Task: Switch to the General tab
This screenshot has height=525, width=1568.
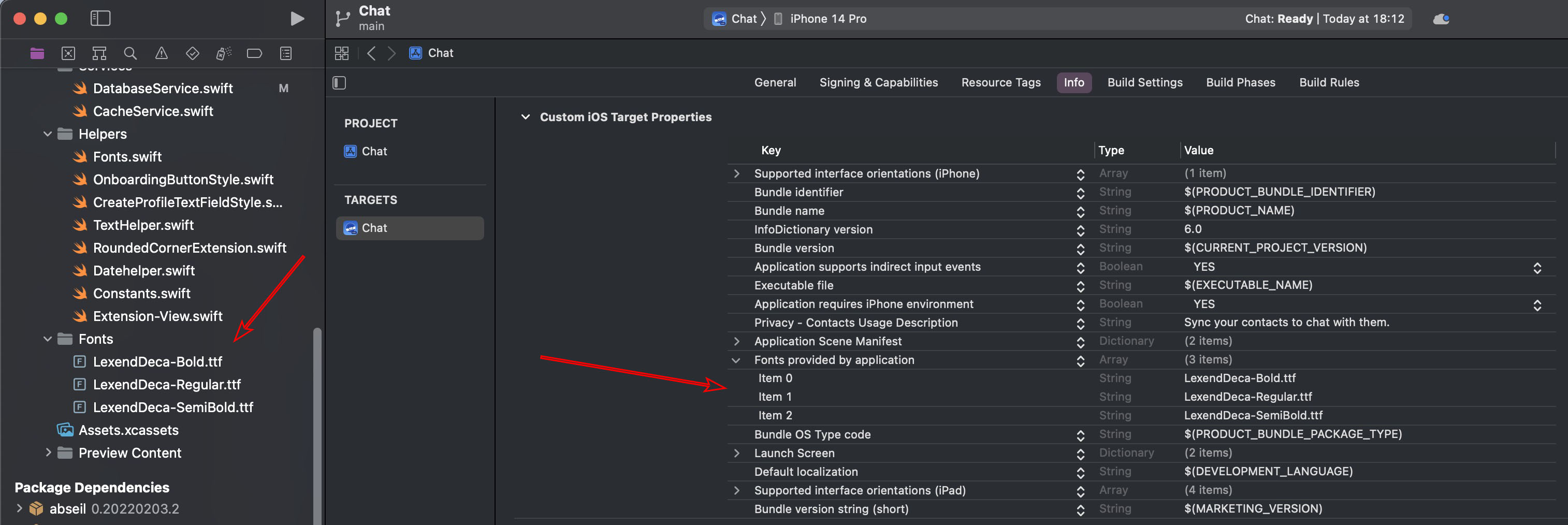Action: click(x=775, y=83)
